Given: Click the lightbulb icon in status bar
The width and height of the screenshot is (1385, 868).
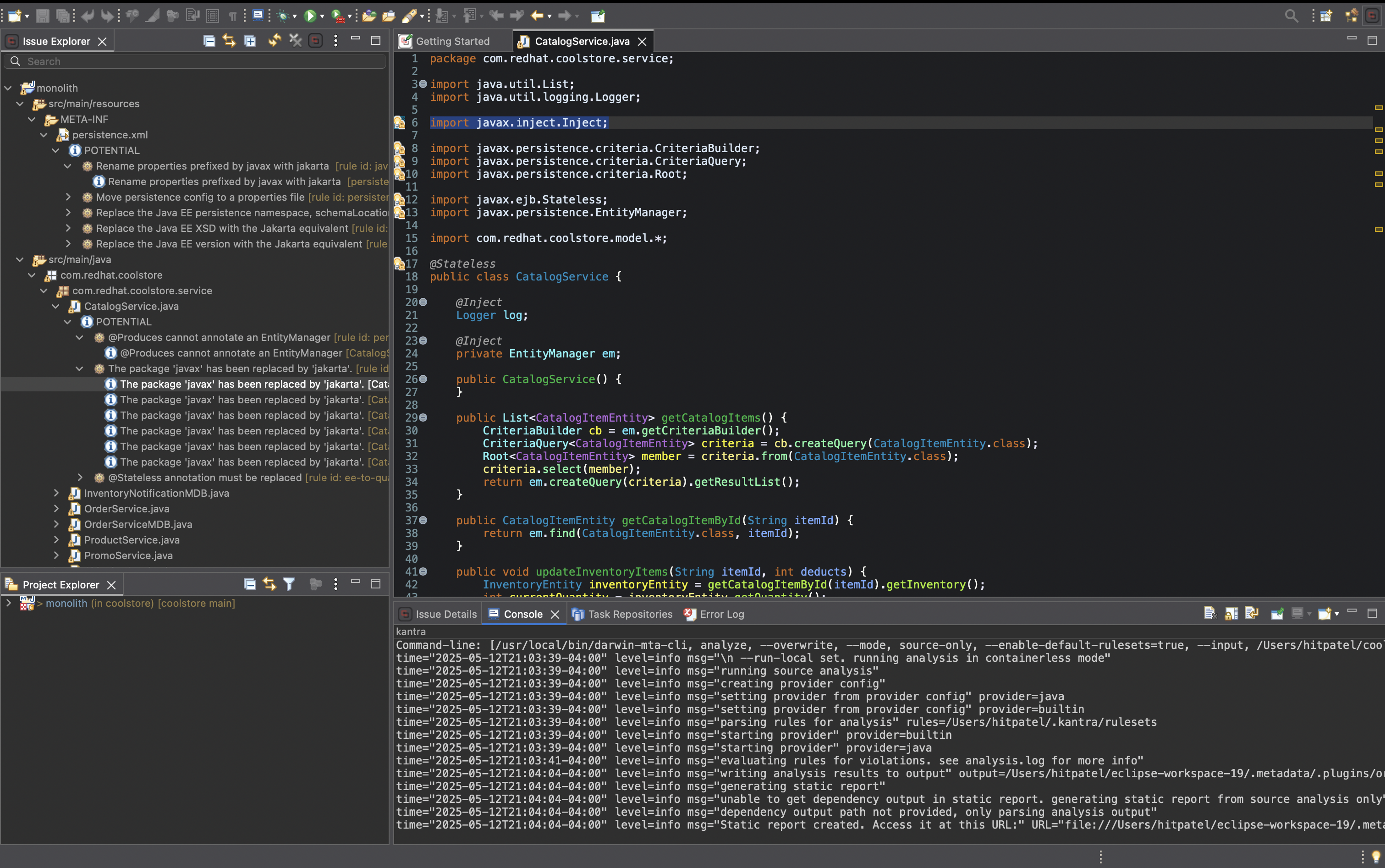Looking at the screenshot, I should tap(1376, 857).
